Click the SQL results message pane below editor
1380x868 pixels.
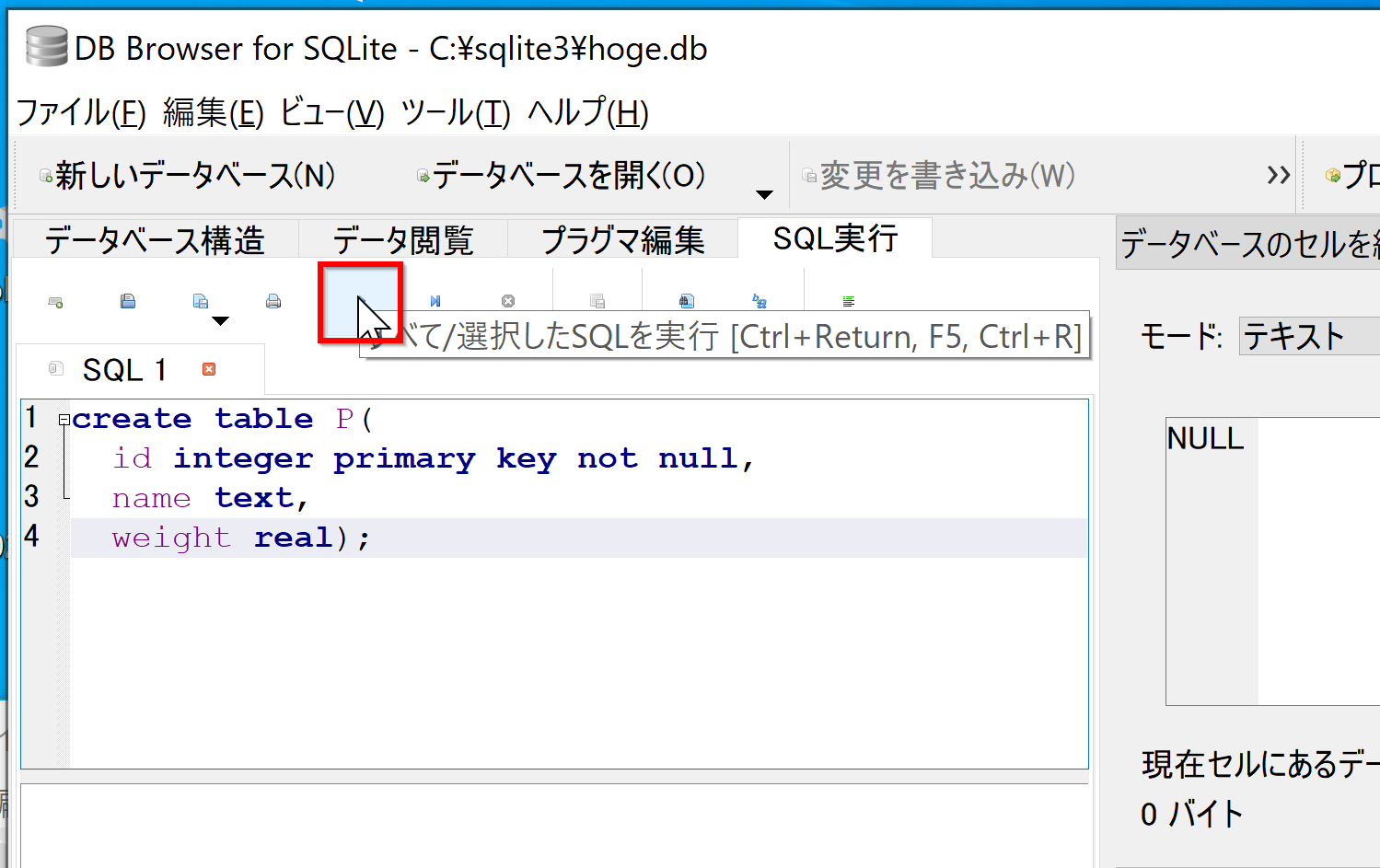[554, 826]
